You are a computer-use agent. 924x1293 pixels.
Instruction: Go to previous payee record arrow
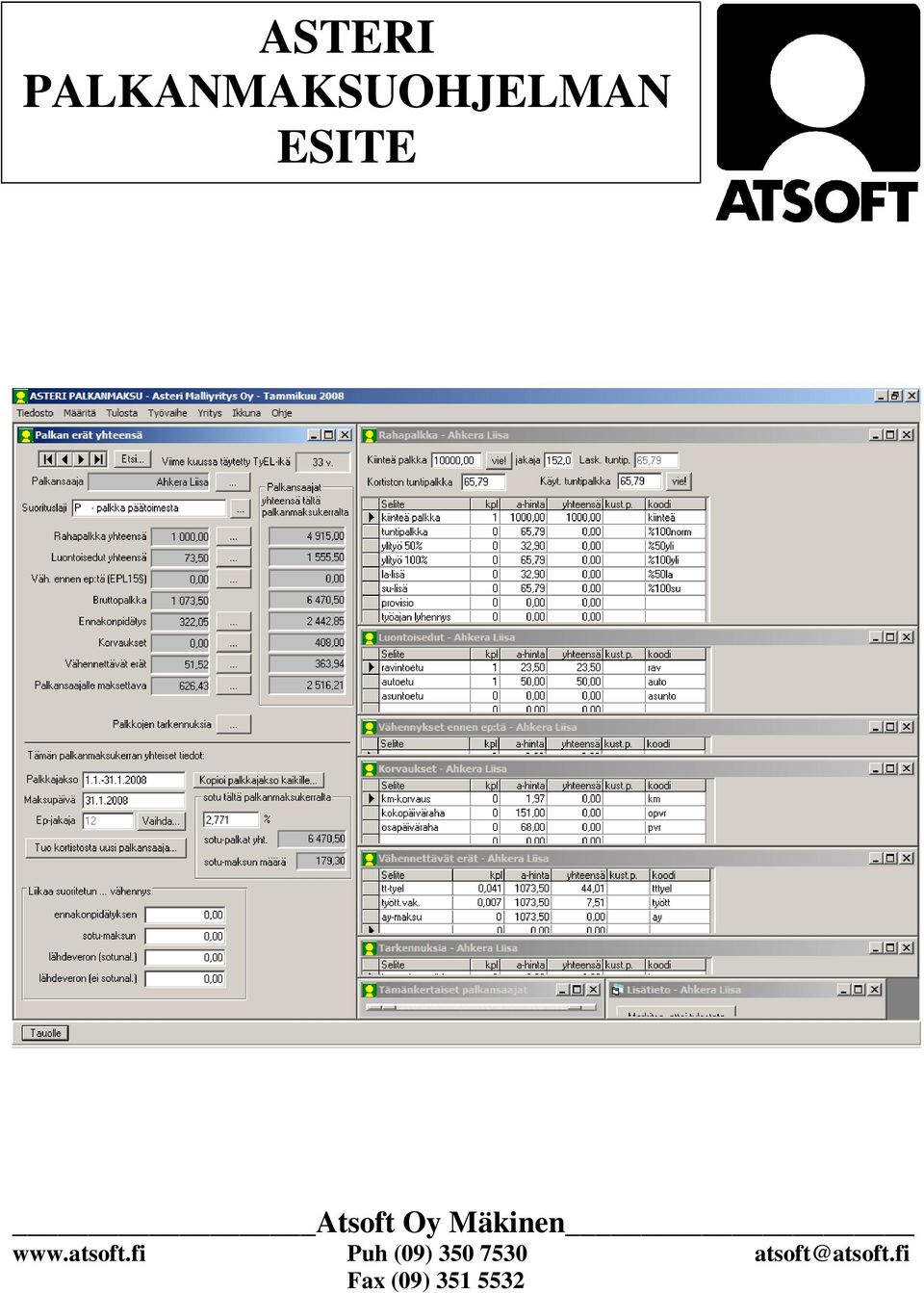pos(64,459)
